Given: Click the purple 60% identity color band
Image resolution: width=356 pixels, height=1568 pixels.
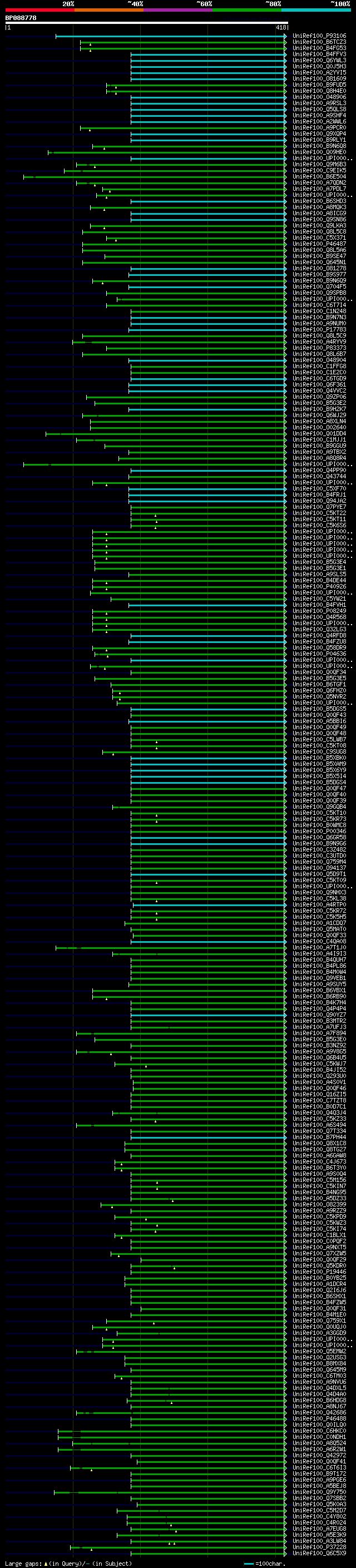Looking at the screenshot, I should [x=177, y=10].
